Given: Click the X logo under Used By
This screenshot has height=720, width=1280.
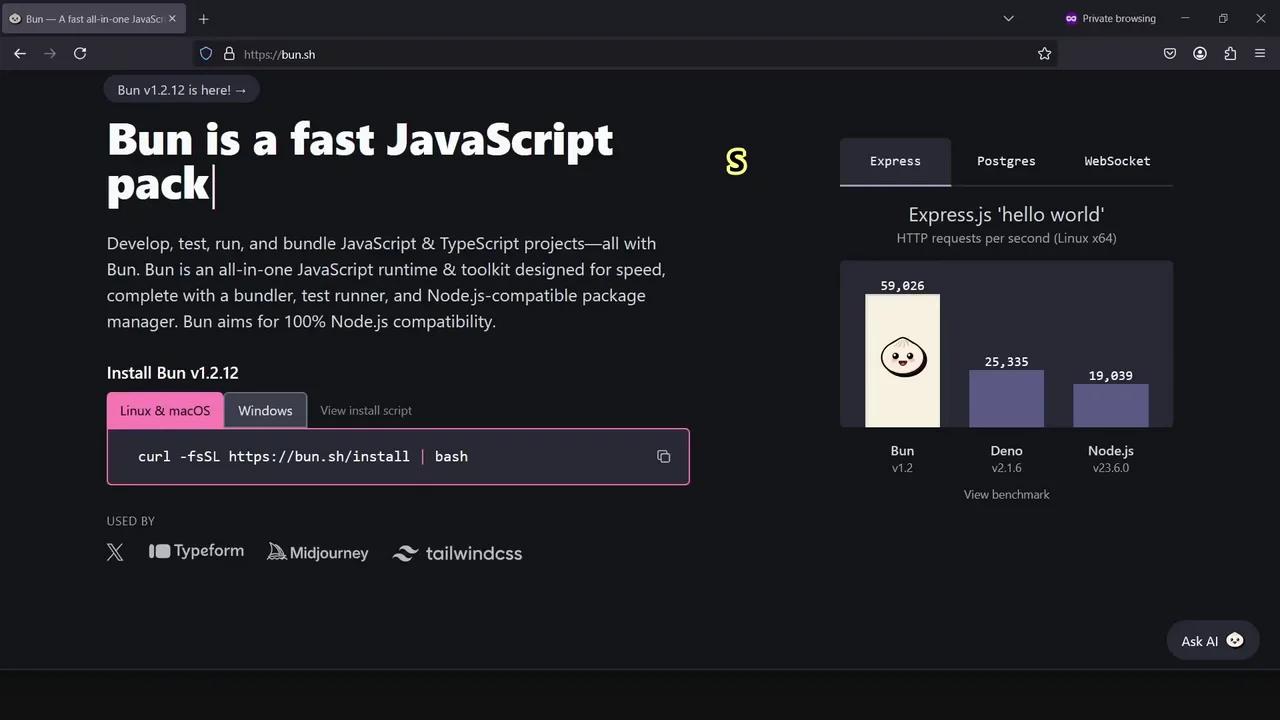Looking at the screenshot, I should pyautogui.click(x=115, y=553).
